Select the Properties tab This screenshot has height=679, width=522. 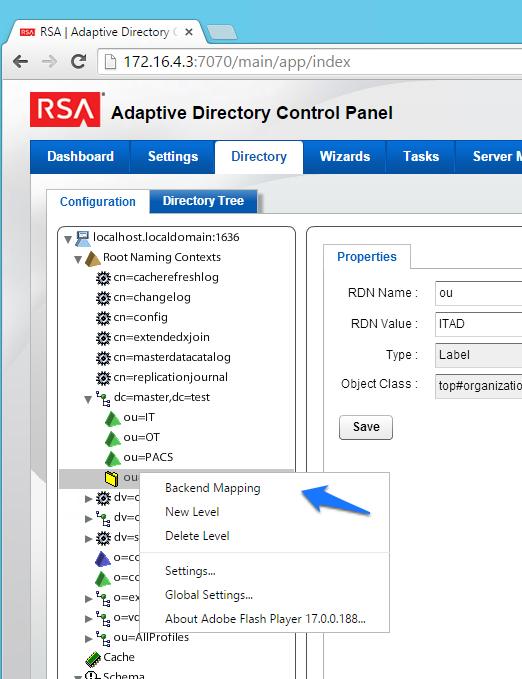coord(367,257)
